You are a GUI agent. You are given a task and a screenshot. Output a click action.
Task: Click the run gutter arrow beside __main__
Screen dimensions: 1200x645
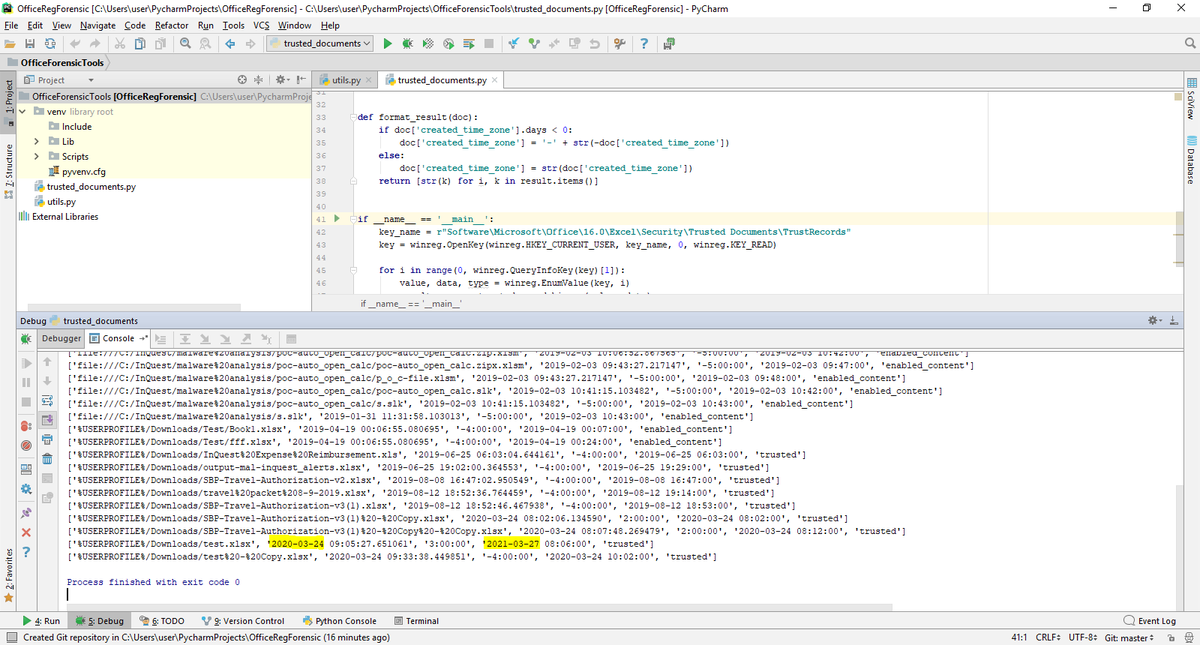tap(337, 218)
